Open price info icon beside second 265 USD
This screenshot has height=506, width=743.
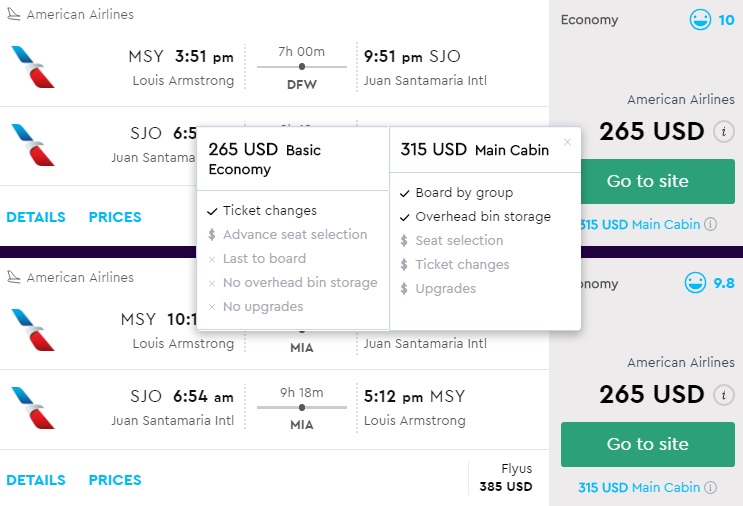pyautogui.click(x=722, y=395)
